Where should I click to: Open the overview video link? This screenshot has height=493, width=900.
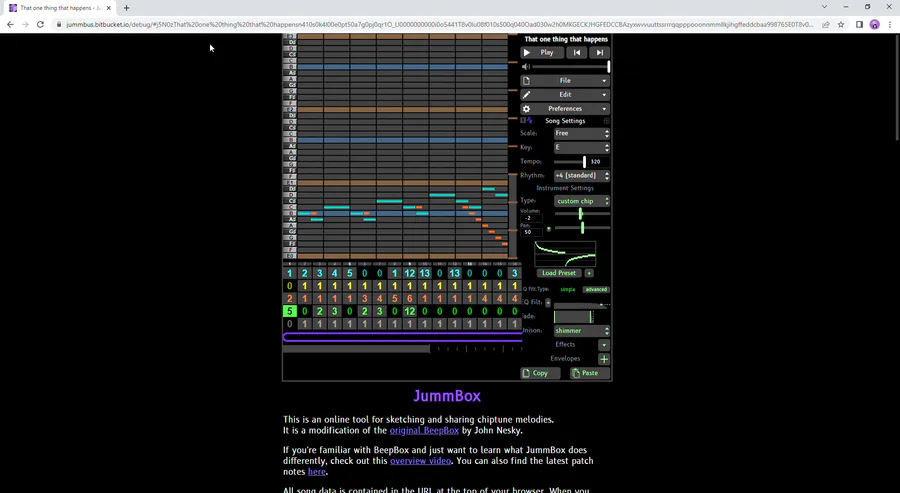click(421, 461)
